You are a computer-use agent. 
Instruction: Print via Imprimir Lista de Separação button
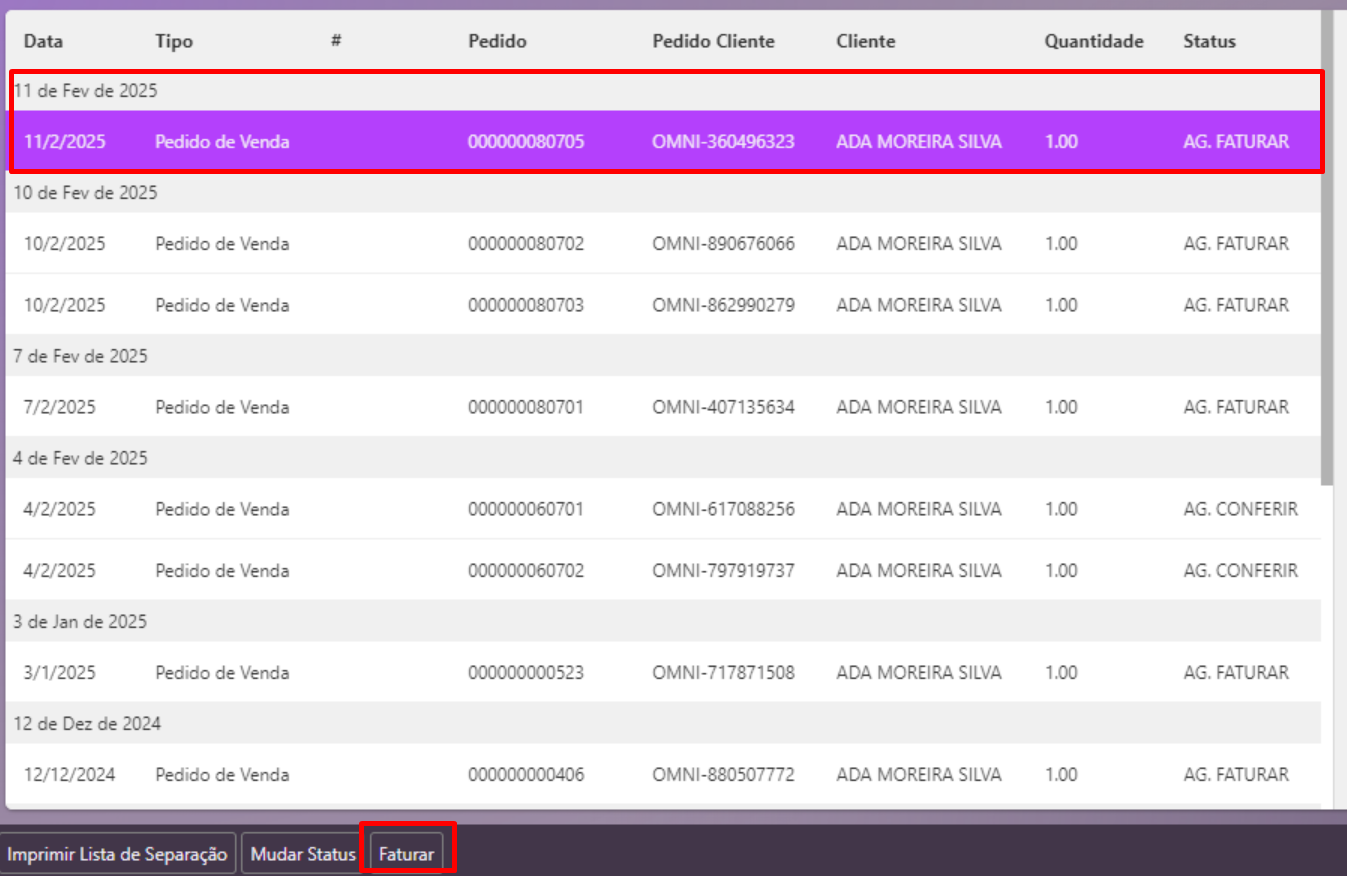(118, 855)
